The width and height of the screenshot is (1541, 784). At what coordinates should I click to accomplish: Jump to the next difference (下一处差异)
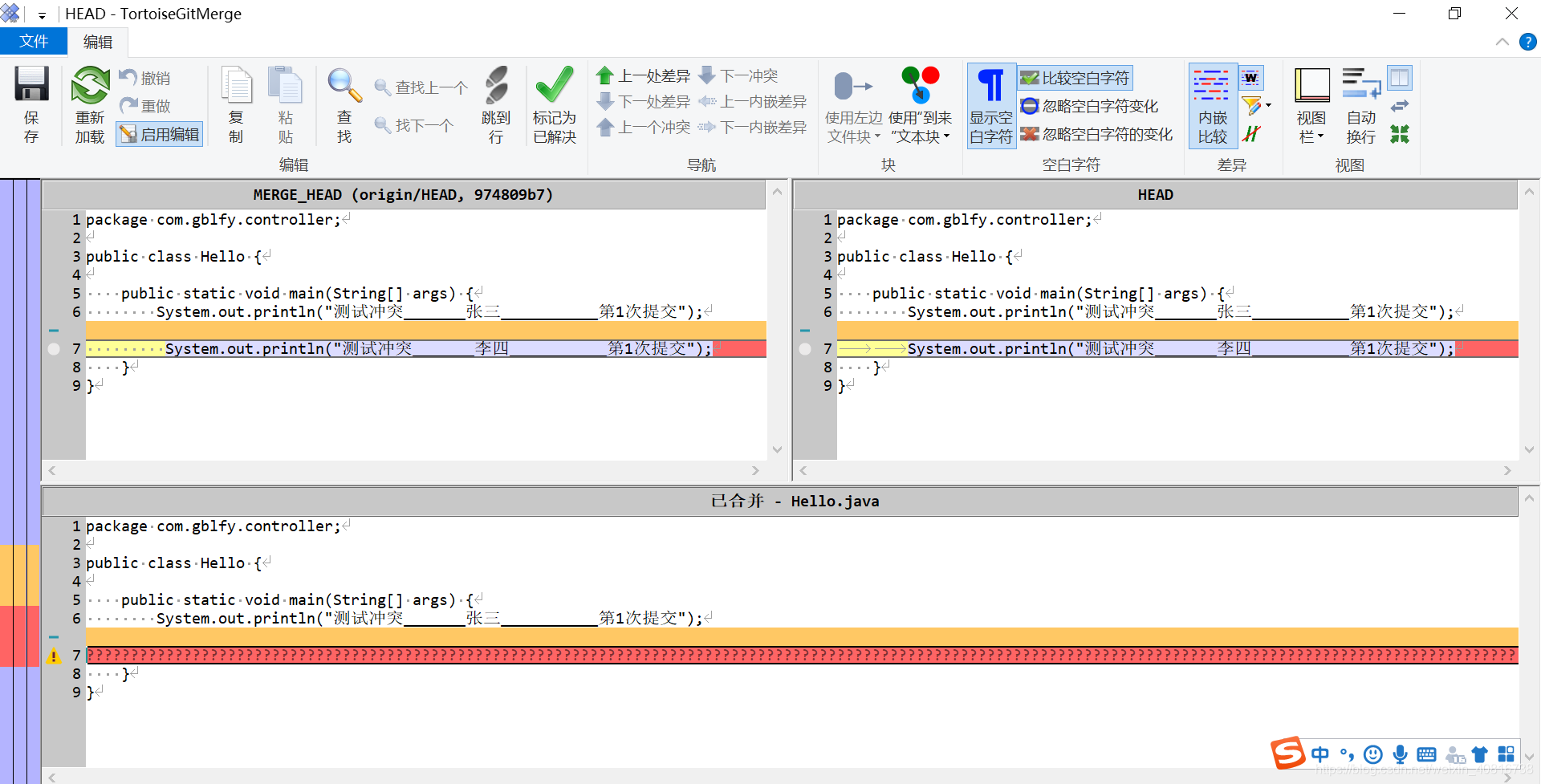click(x=643, y=102)
